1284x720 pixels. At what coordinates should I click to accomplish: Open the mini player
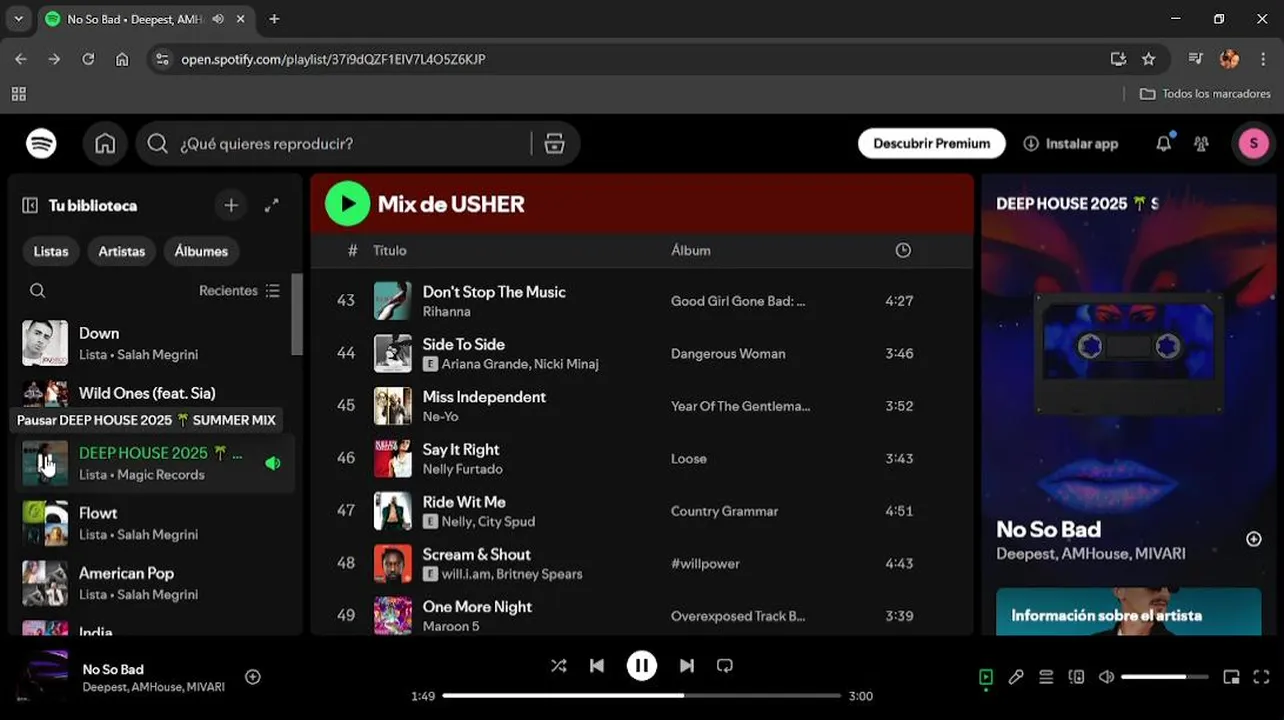point(1231,677)
